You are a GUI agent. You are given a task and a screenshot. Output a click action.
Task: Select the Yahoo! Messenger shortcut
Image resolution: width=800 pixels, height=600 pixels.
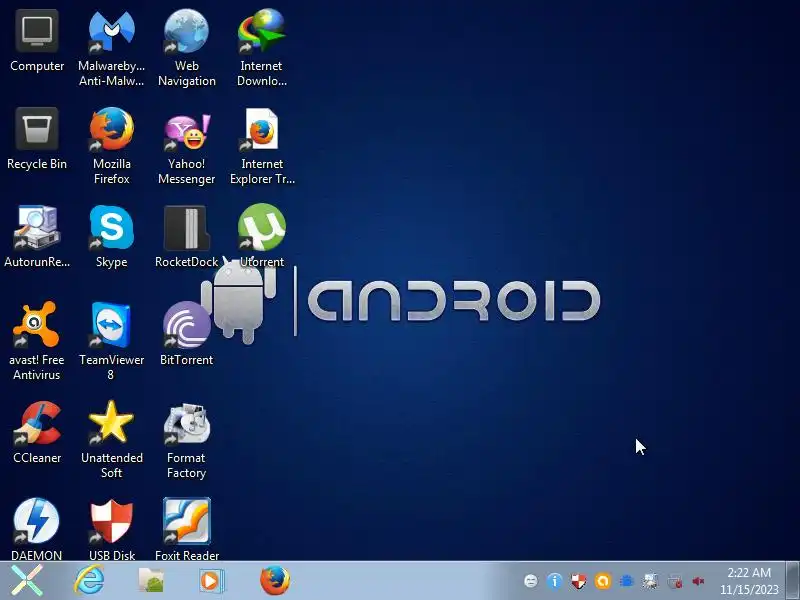point(187,146)
